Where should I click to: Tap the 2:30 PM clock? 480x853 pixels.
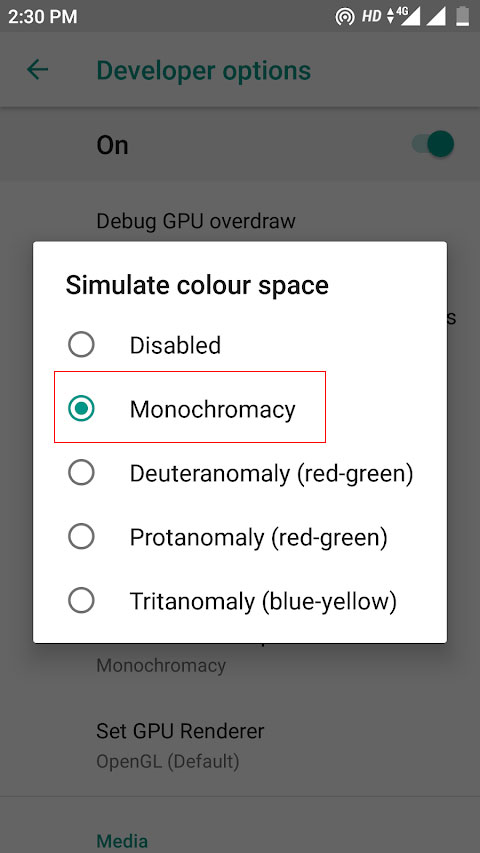coord(42,17)
